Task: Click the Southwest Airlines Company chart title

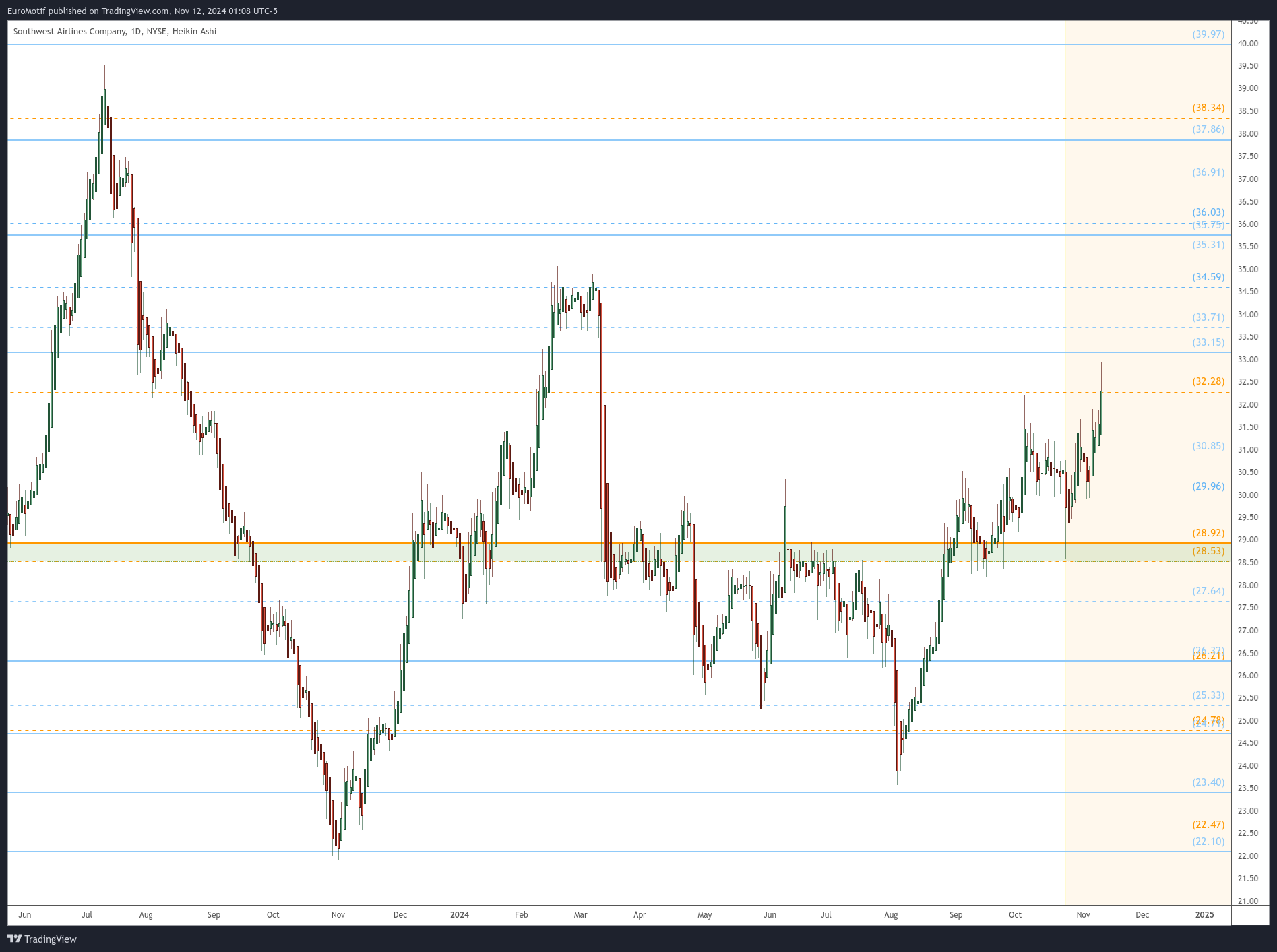Action: tap(115, 31)
